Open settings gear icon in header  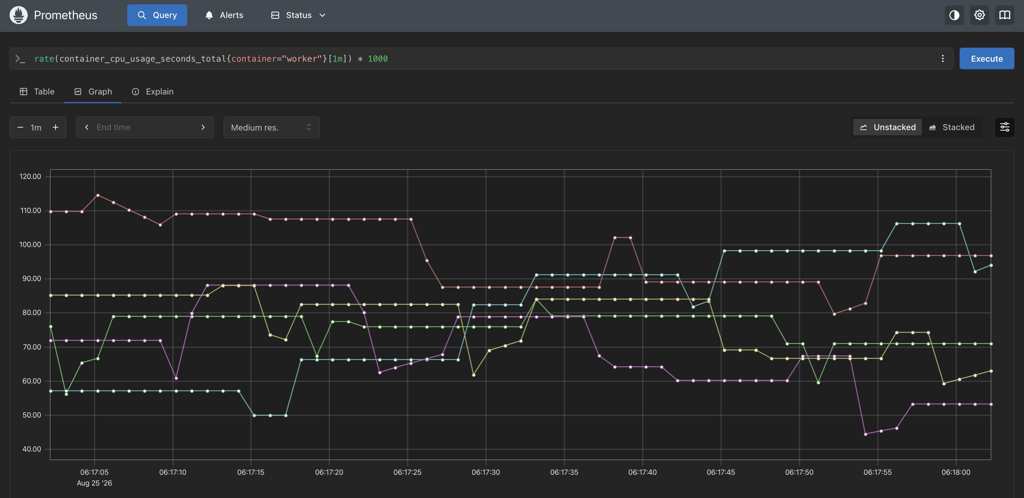[979, 15]
